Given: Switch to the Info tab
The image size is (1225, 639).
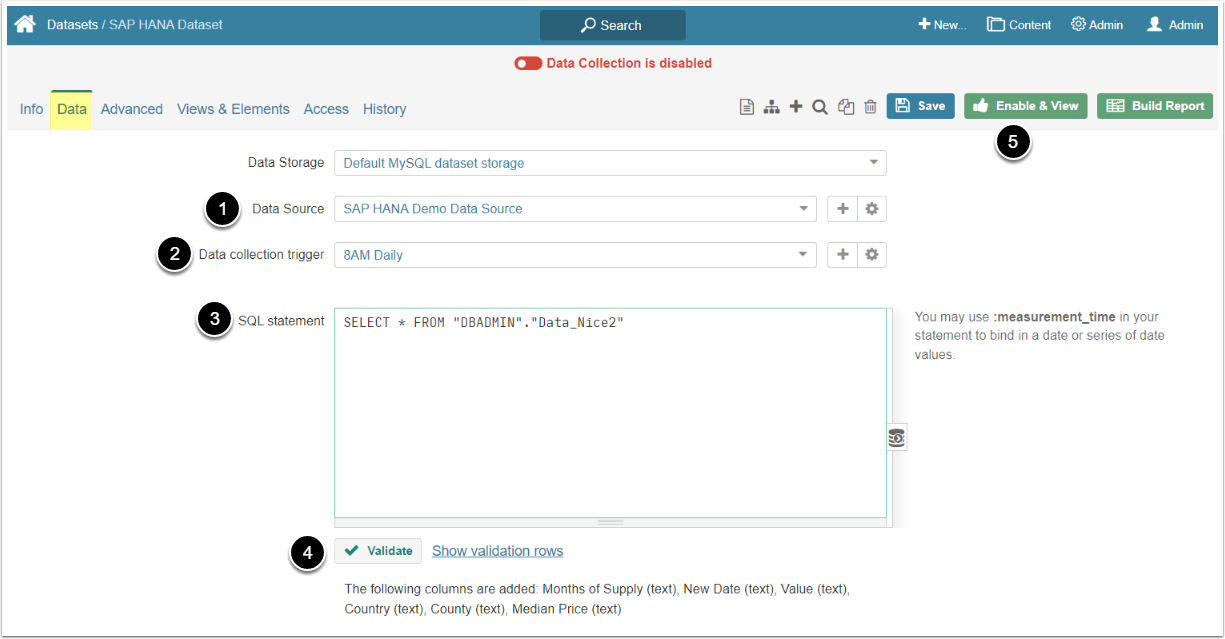Looking at the screenshot, I should coord(31,109).
